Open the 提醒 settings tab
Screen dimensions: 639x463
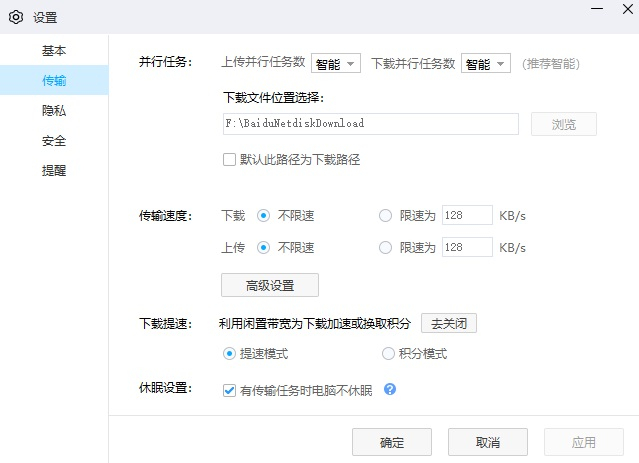click(x=54, y=170)
